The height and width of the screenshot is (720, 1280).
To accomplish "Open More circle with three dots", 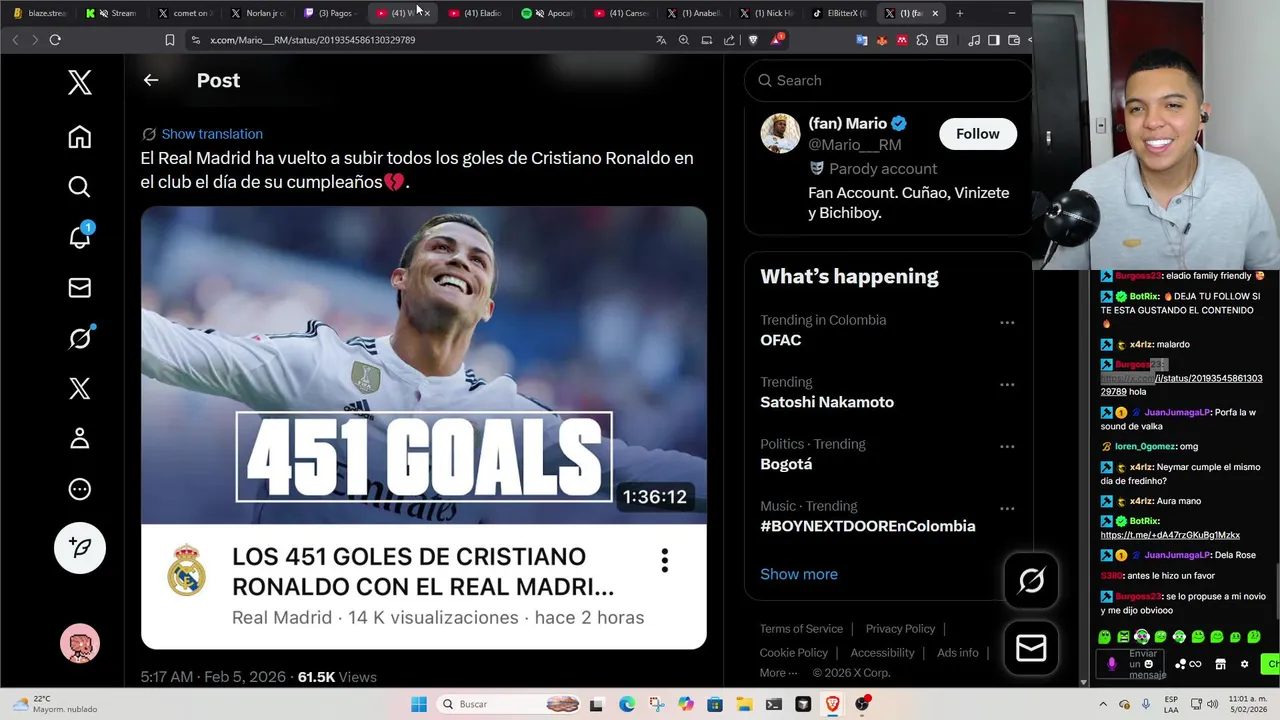I will click(x=80, y=489).
